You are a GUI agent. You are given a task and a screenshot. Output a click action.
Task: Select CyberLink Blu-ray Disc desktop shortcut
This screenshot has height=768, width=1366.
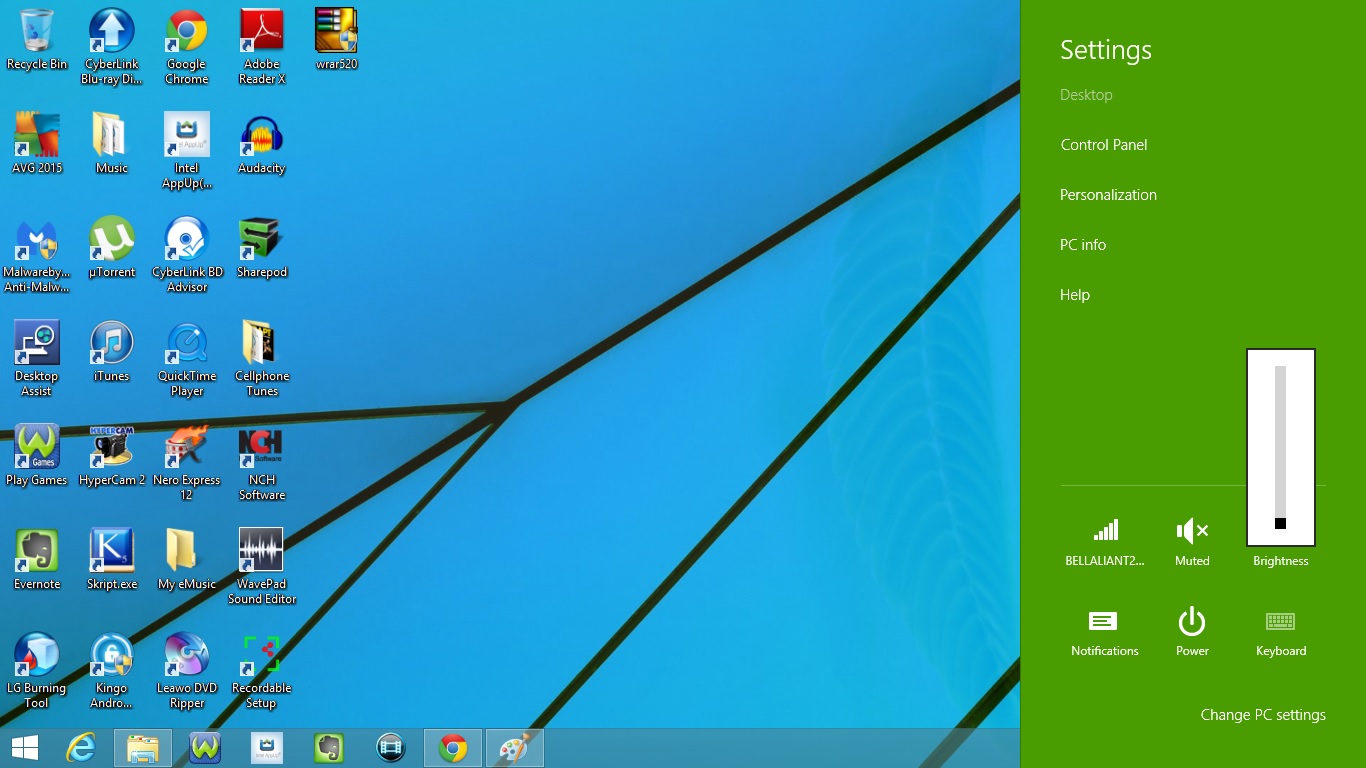point(112,47)
